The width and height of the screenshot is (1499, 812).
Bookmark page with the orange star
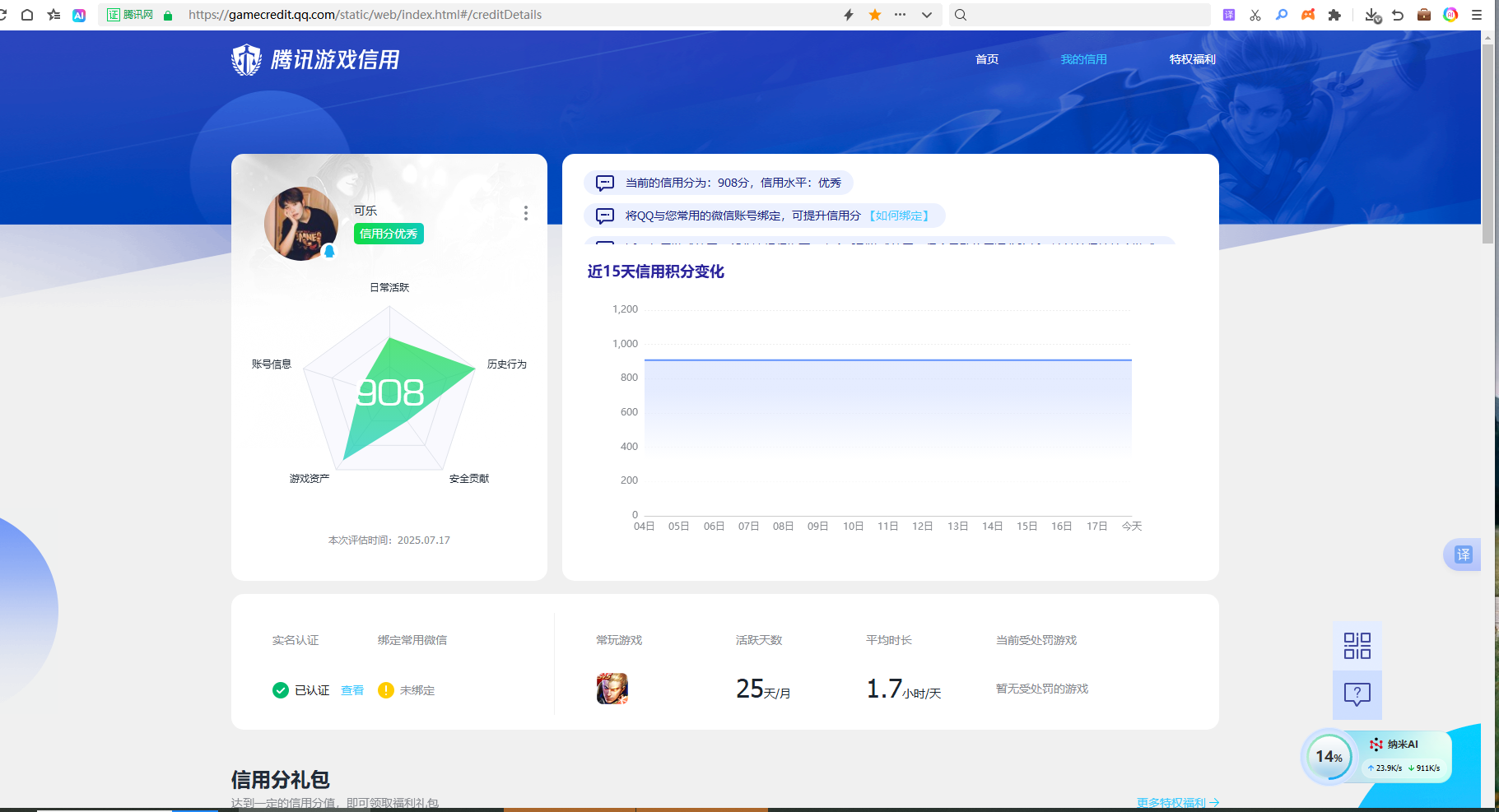875,15
